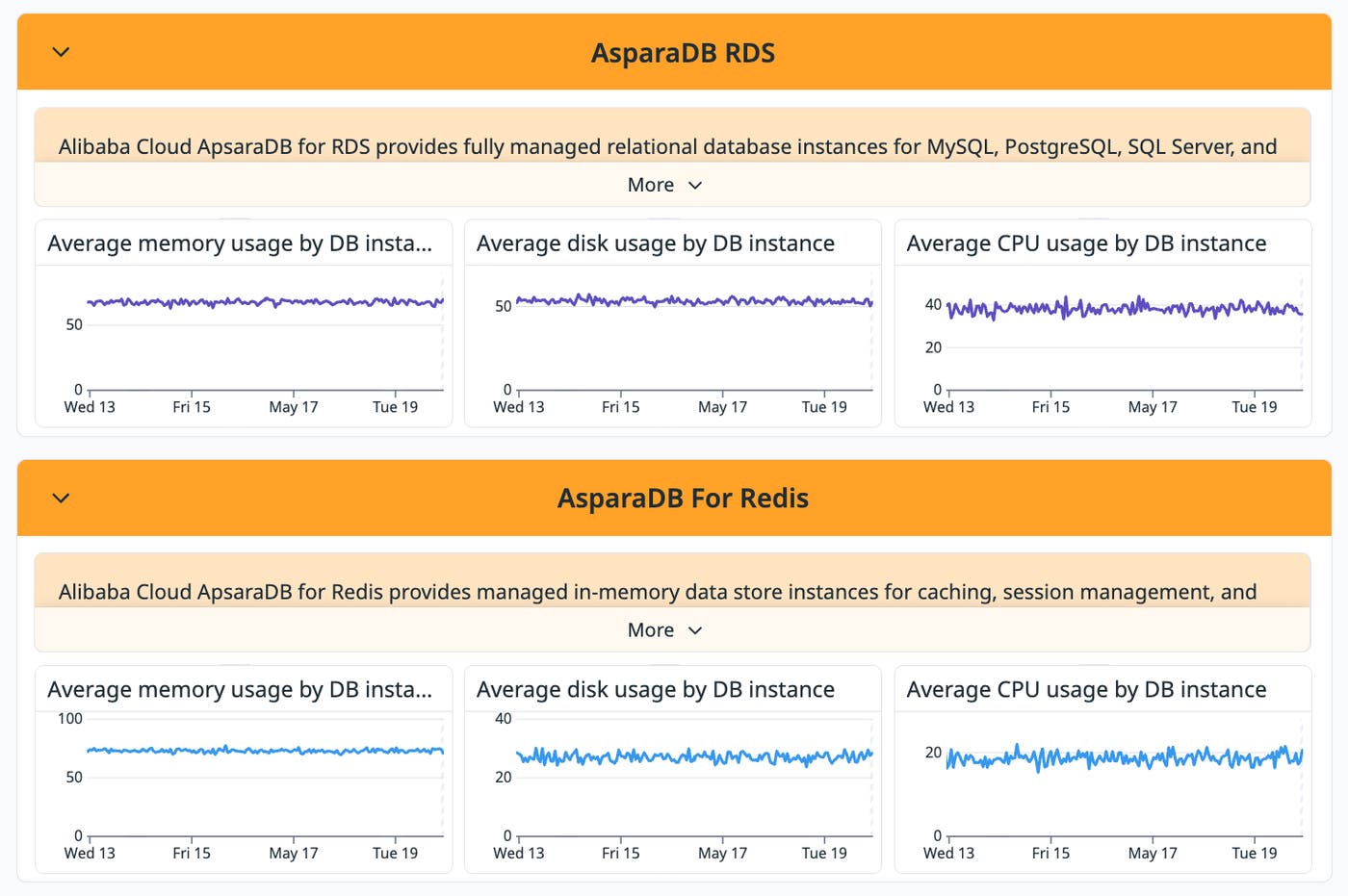1348x896 pixels.
Task: Open RDS Average CPU usage widget title
Action: click(1086, 243)
